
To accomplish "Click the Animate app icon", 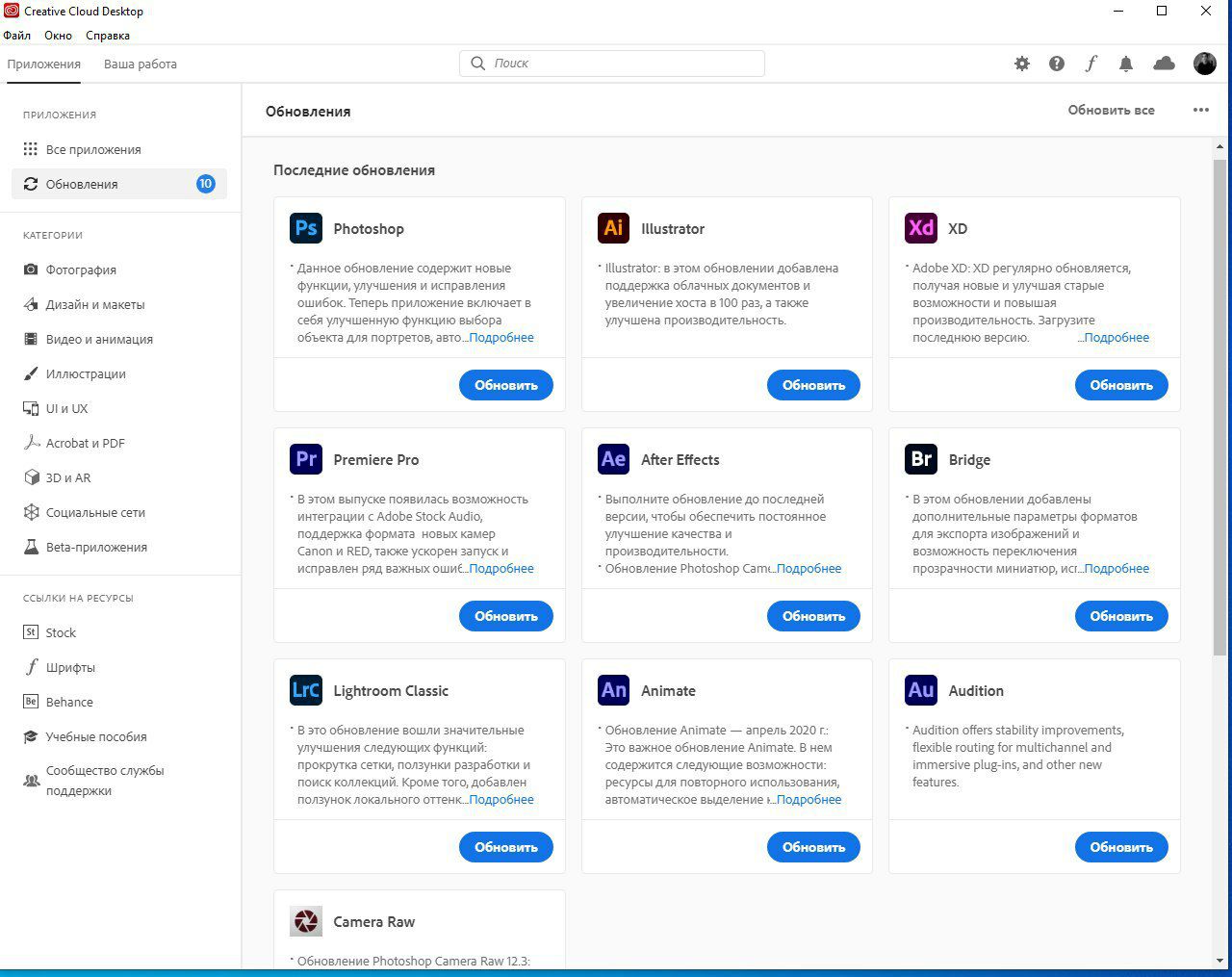I will click(x=614, y=690).
